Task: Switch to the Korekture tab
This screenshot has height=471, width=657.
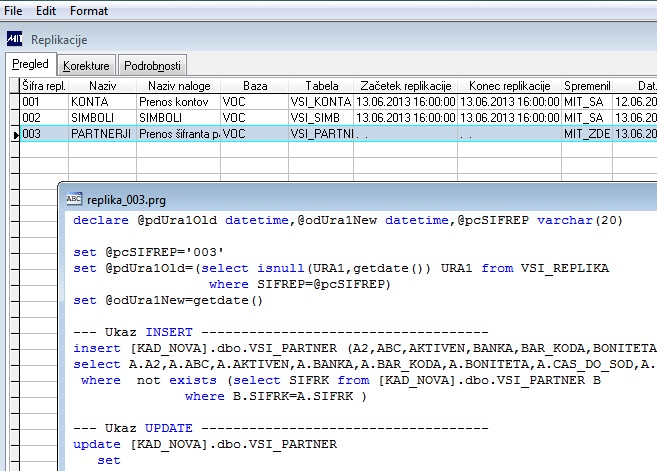Action: tap(87, 66)
